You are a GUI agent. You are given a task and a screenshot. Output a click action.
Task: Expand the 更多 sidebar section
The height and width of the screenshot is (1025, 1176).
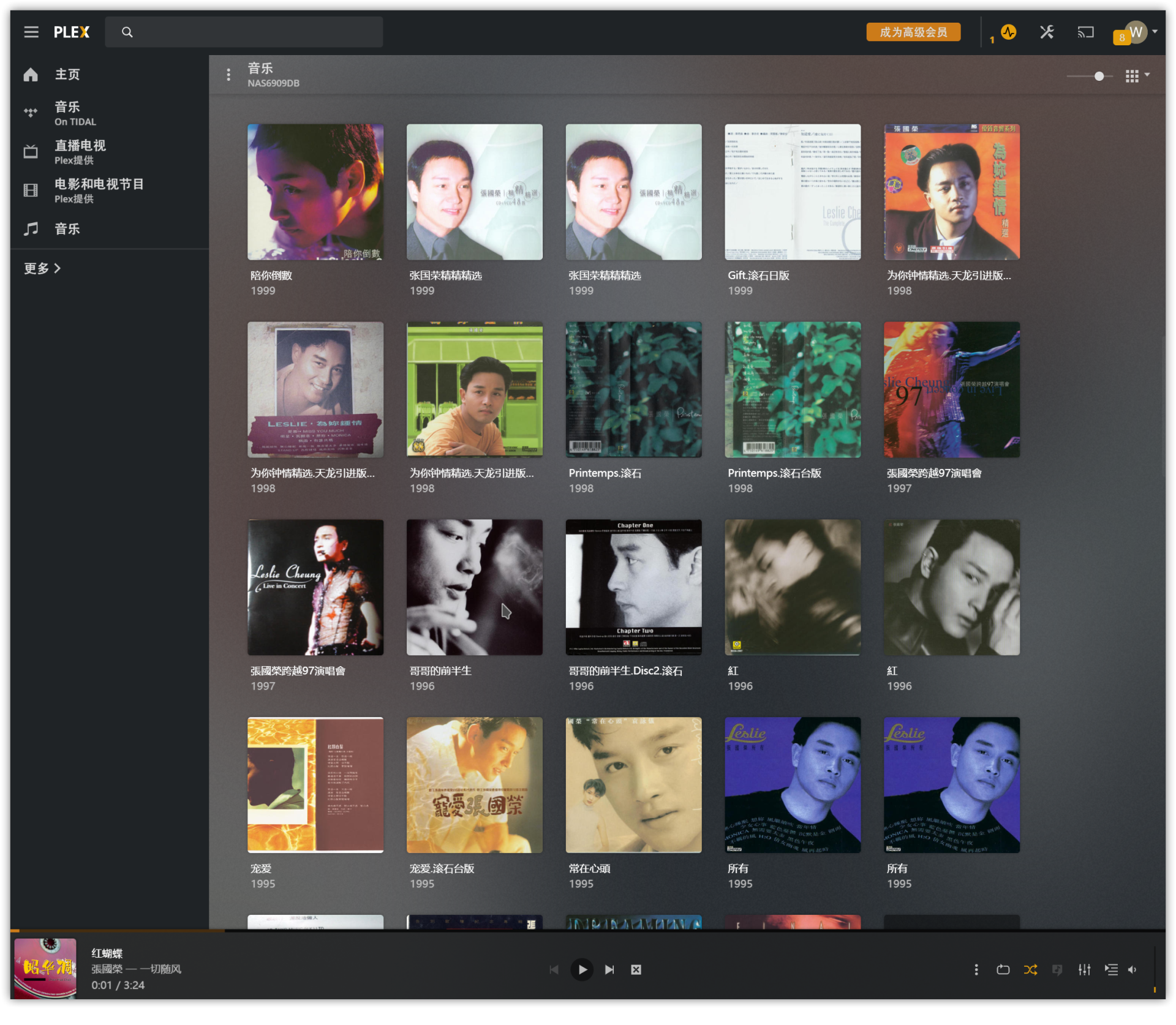(x=42, y=268)
